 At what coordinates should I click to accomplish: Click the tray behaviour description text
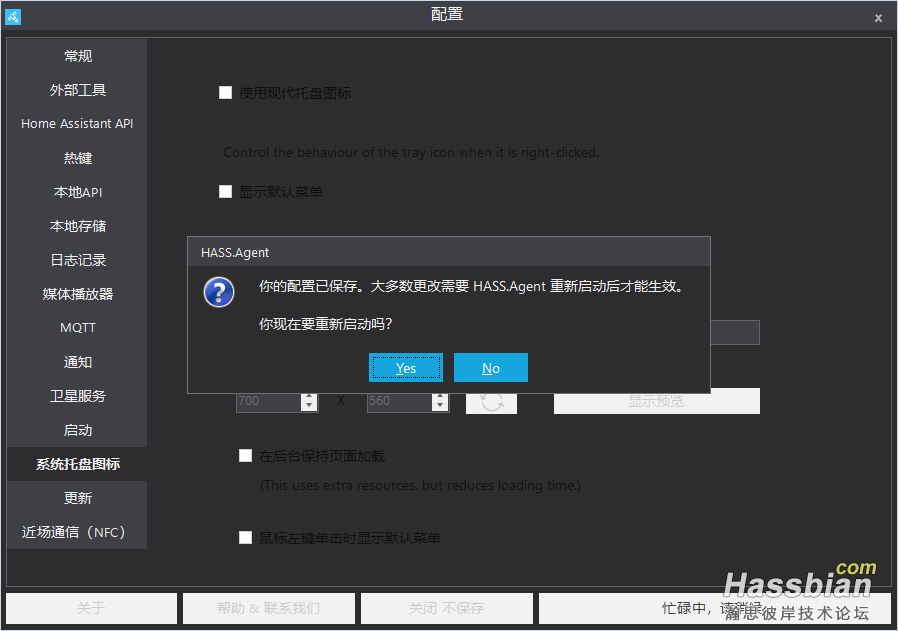point(411,152)
